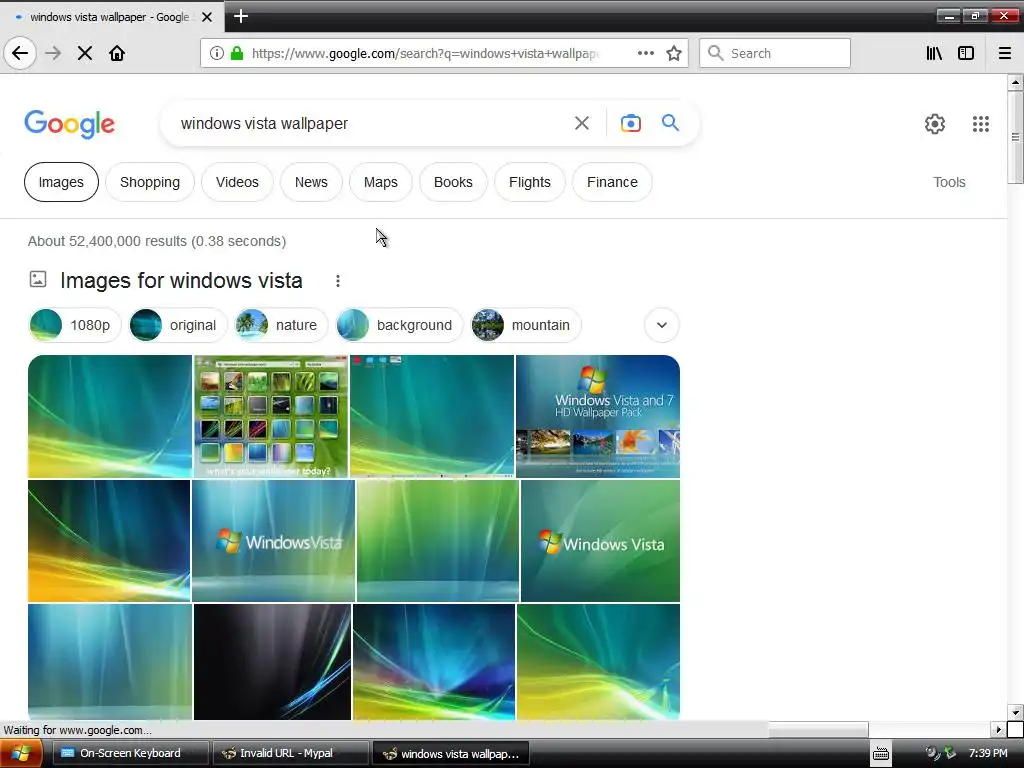The image size is (1024, 768).
Task: Submit search with magnifier icon
Action: coord(670,123)
